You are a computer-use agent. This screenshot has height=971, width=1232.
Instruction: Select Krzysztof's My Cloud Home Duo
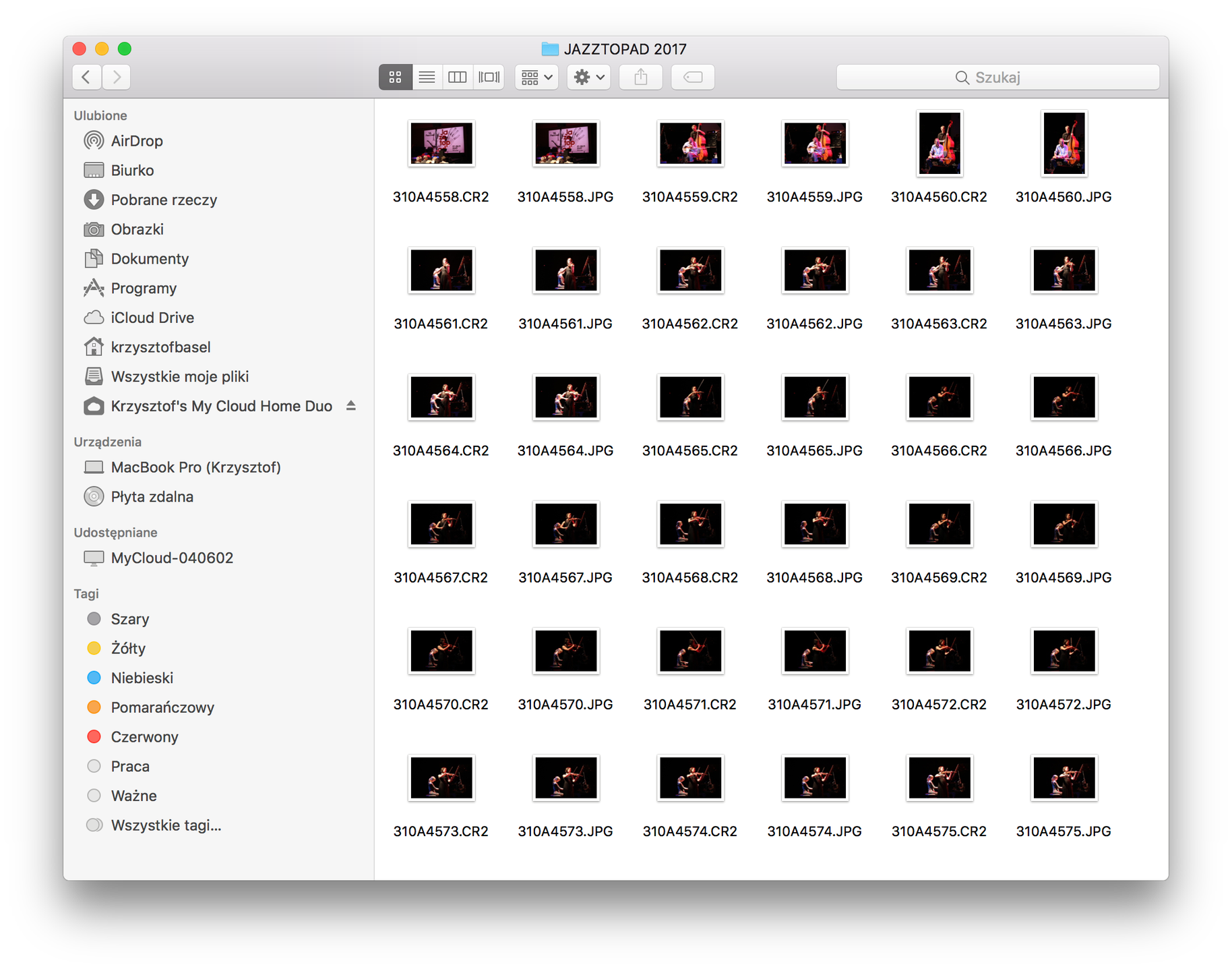tap(208, 406)
